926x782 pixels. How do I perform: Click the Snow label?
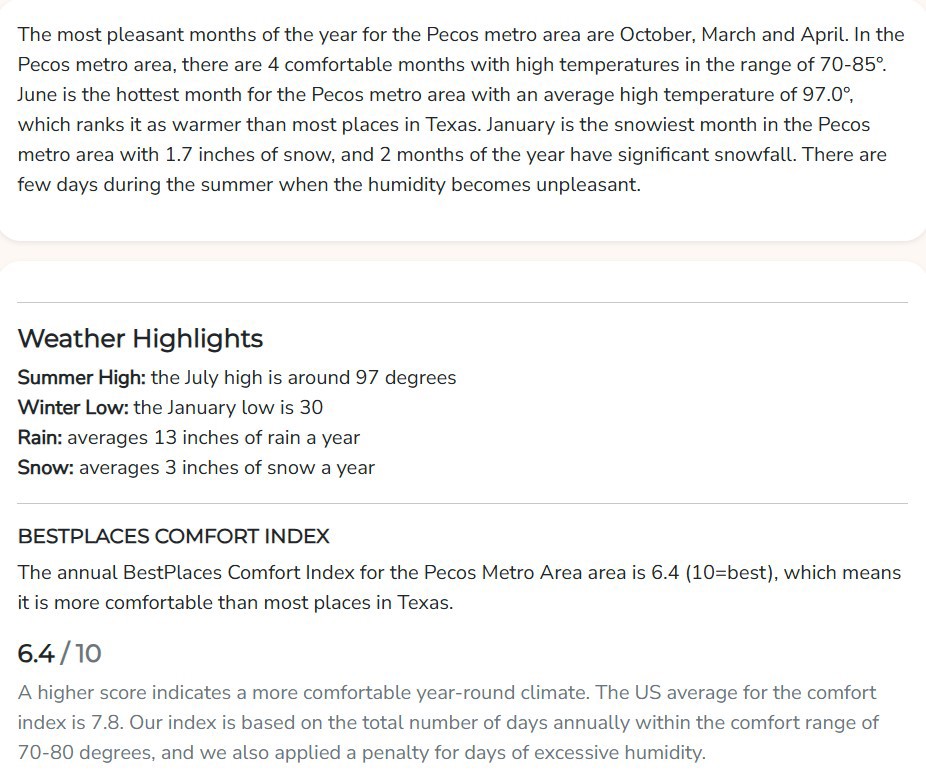click(x=46, y=468)
